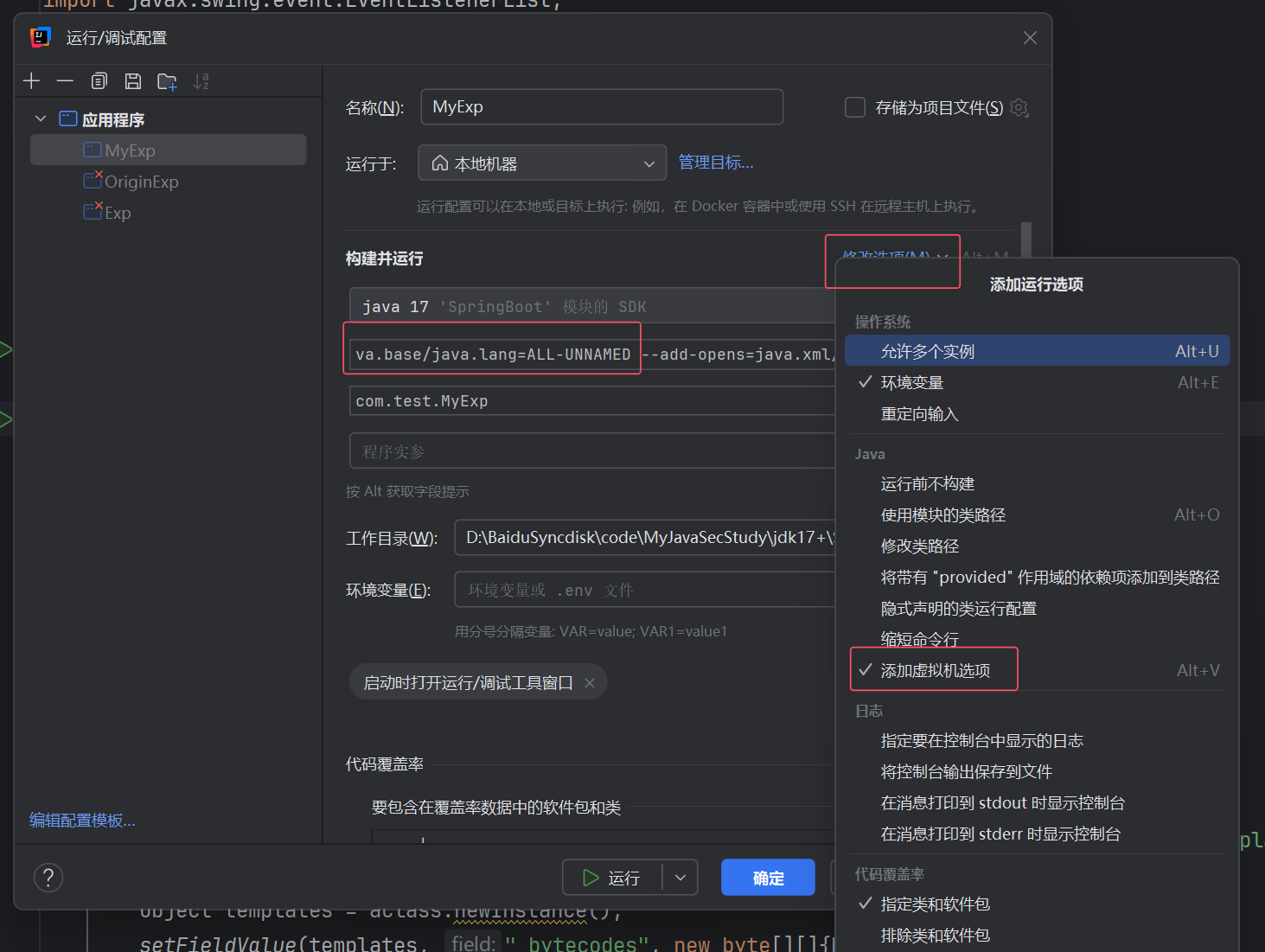Click the copy configuration icon
This screenshot has height=952, width=1265.
pos(99,81)
